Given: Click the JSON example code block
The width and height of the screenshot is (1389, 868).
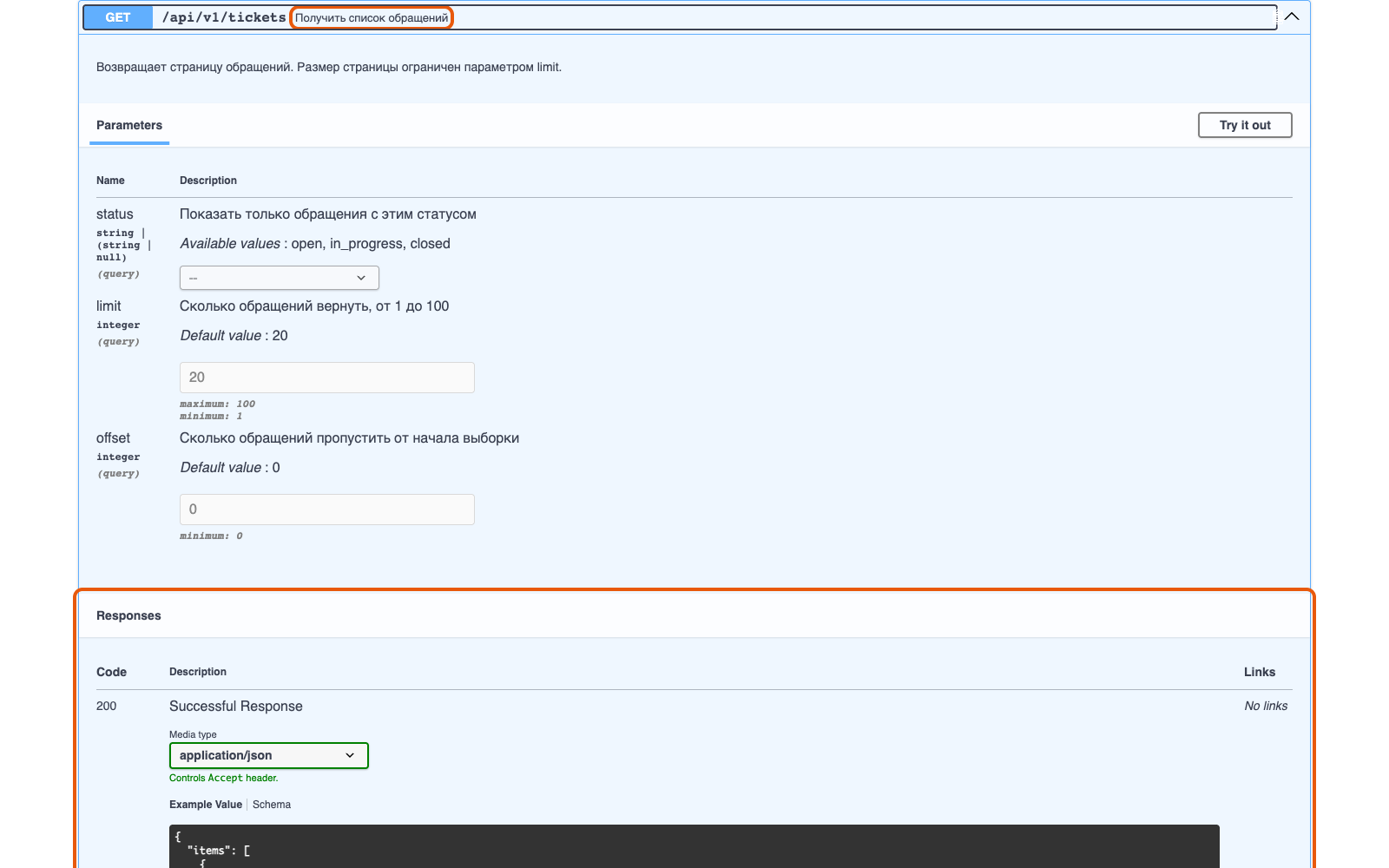Looking at the screenshot, I should click(694, 846).
